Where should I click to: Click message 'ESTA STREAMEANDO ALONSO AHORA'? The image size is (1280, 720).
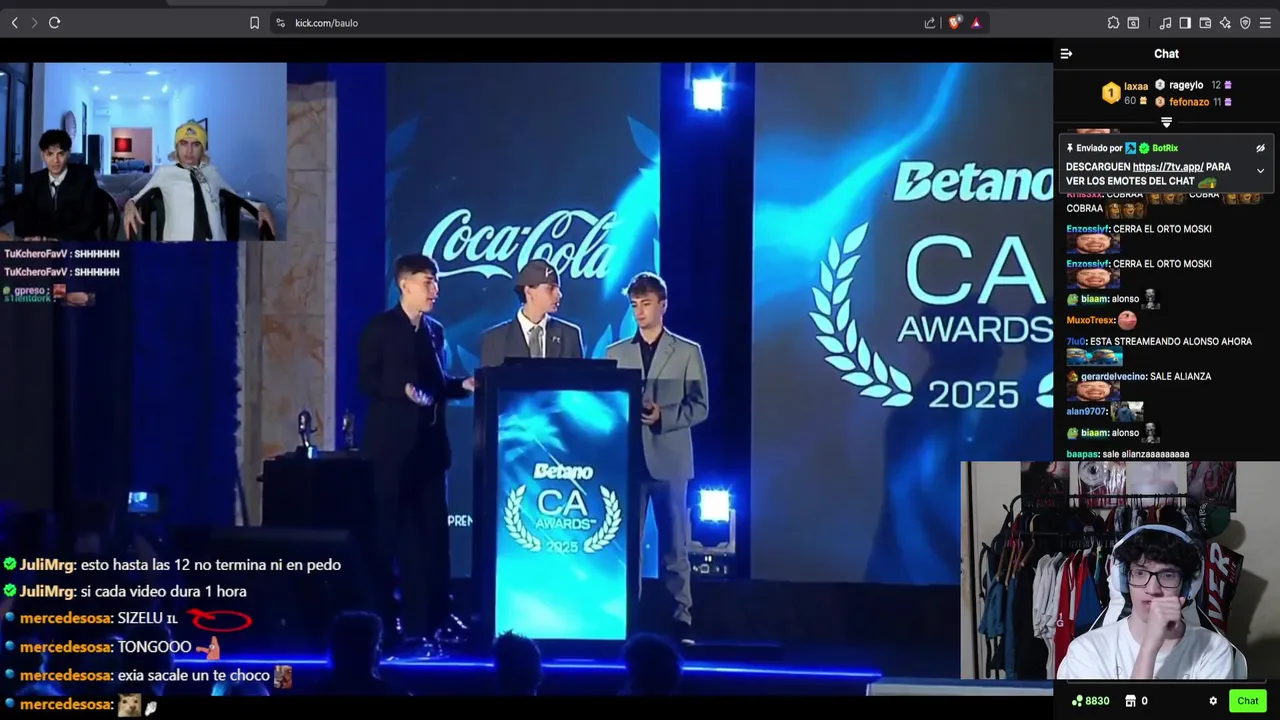(x=1171, y=341)
